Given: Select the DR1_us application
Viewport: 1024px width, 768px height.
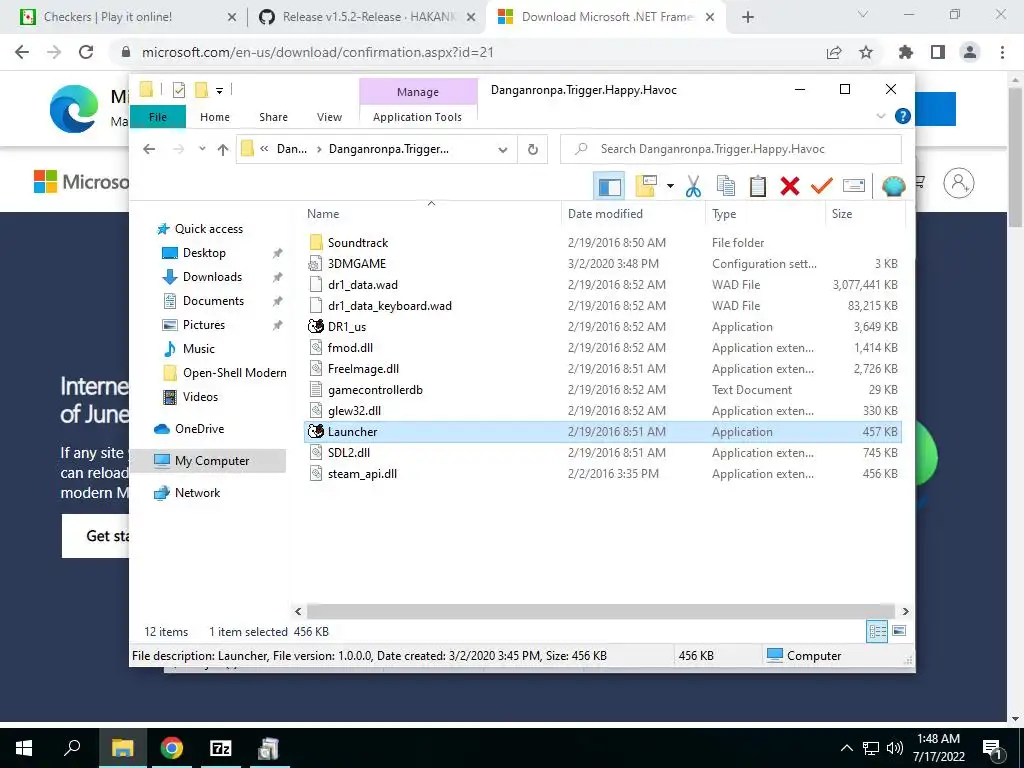Looking at the screenshot, I should pyautogui.click(x=347, y=327).
